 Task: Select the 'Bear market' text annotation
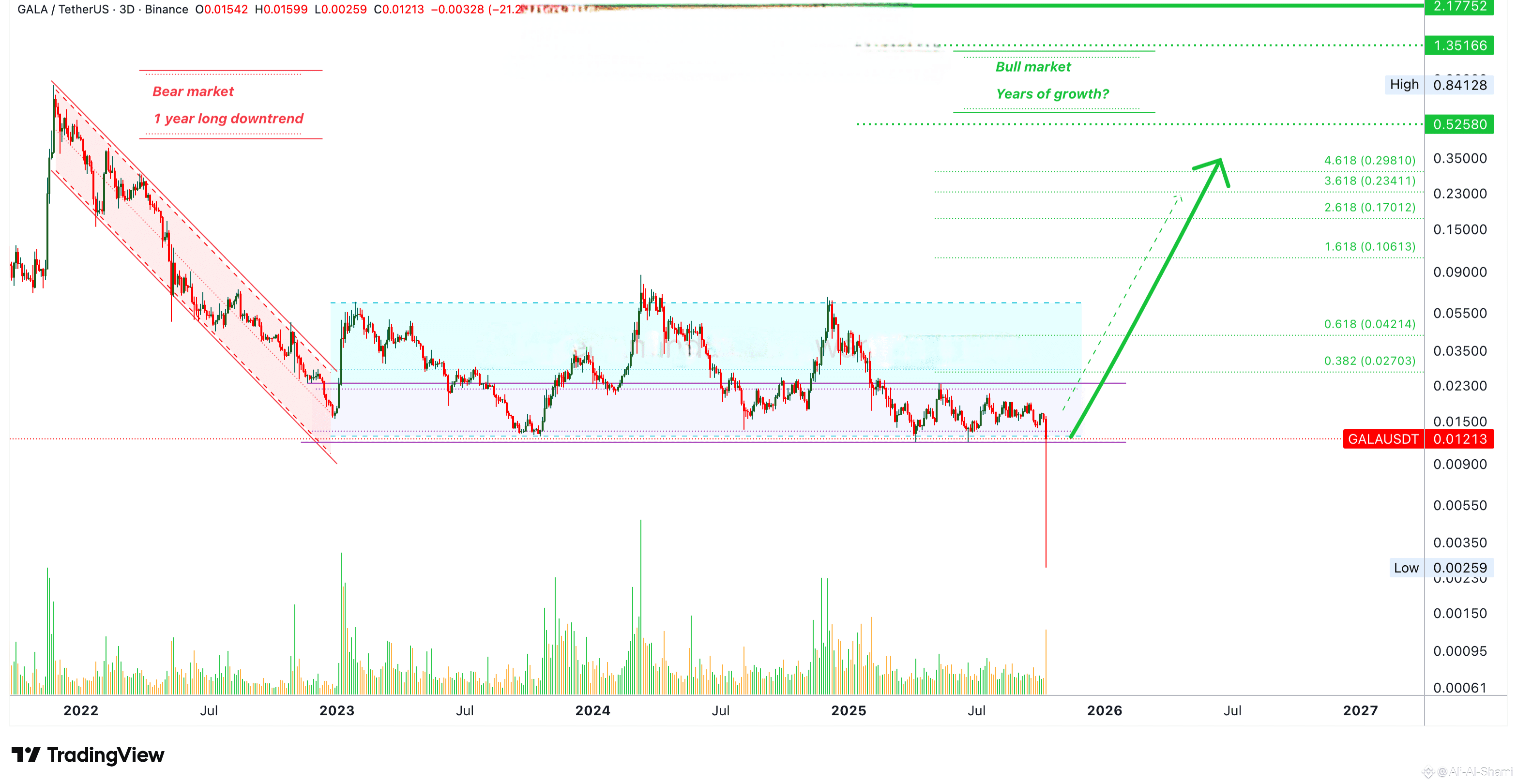pos(193,91)
